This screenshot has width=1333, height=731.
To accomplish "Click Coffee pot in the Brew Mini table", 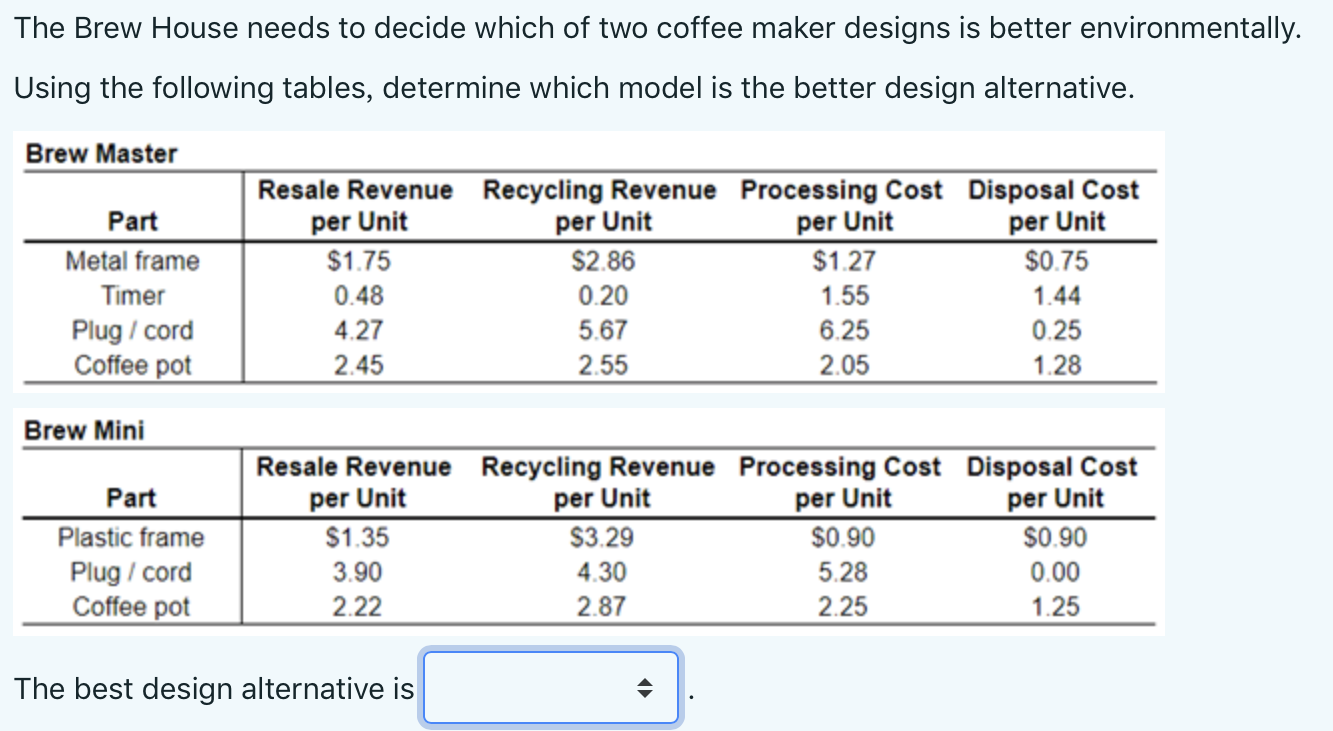I will [131, 606].
